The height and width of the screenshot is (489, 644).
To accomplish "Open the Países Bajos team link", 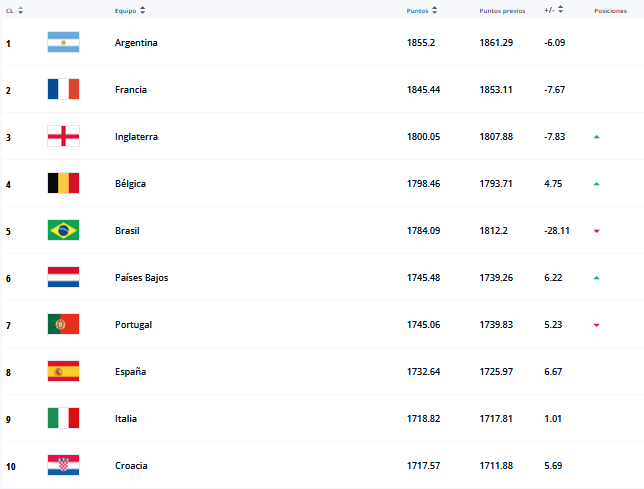I will pos(141,278).
